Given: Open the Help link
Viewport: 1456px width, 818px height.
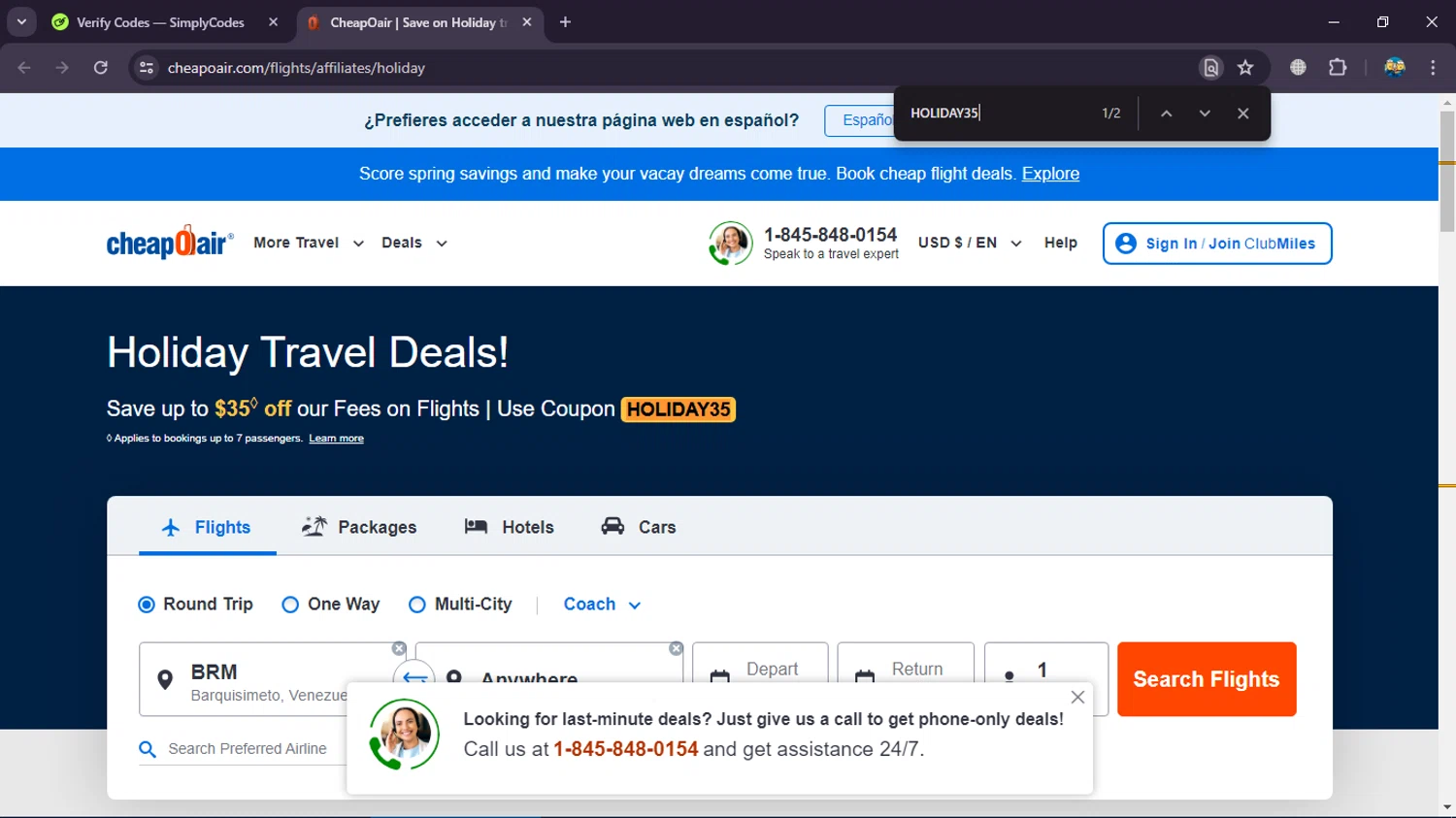Looking at the screenshot, I should [x=1060, y=243].
